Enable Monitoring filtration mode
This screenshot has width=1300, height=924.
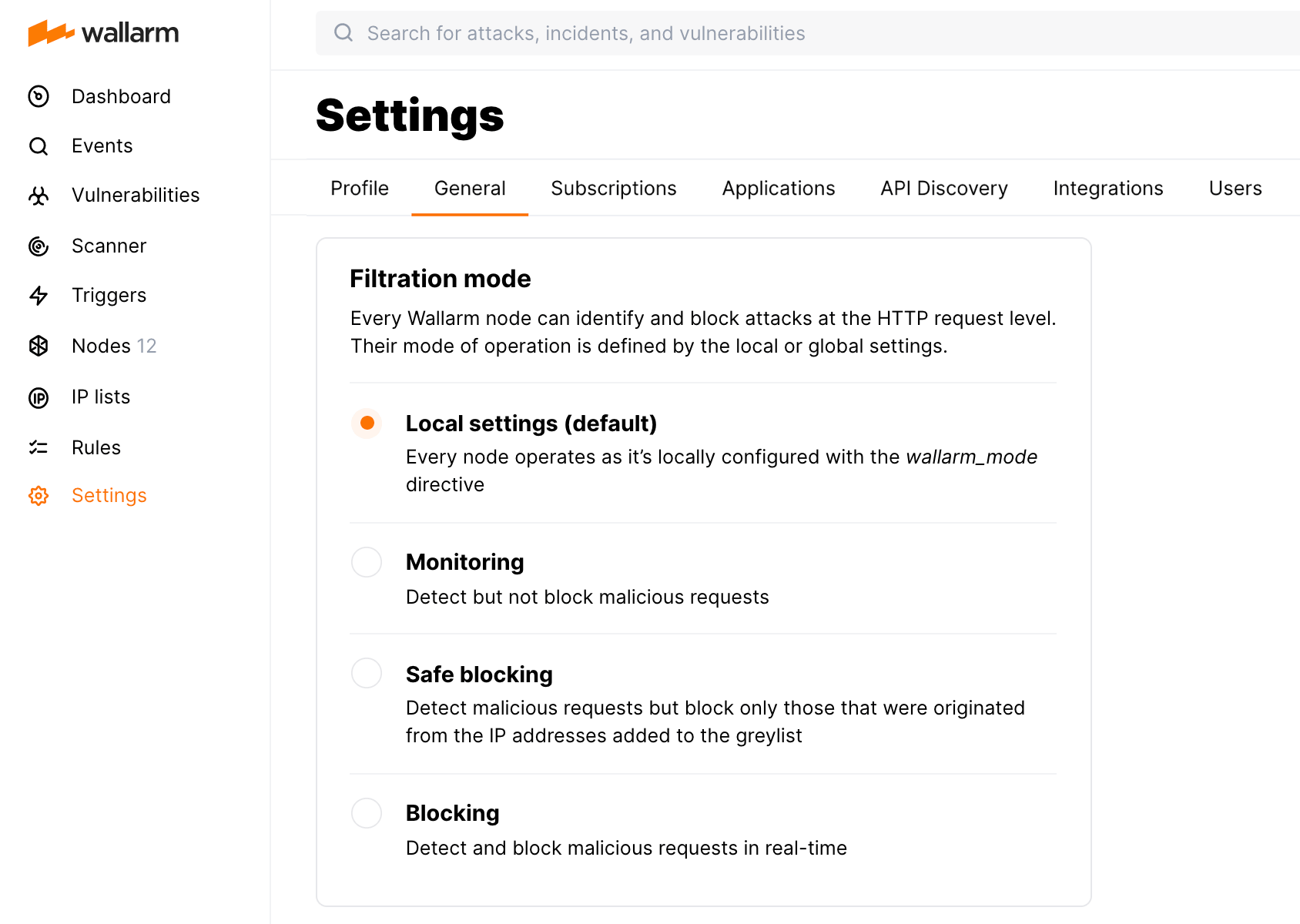point(367,561)
